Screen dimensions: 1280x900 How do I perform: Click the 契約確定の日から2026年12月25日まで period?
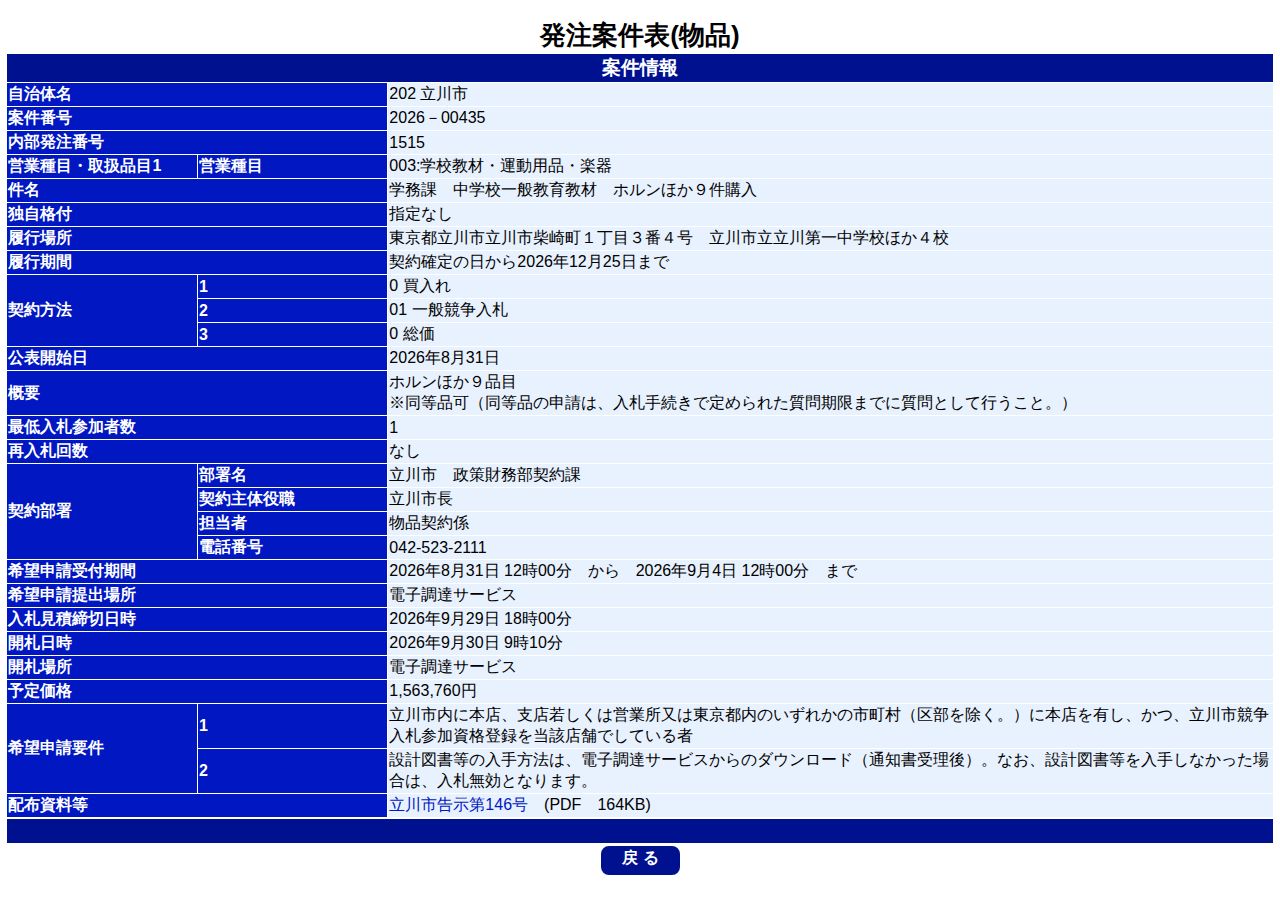[x=529, y=262]
